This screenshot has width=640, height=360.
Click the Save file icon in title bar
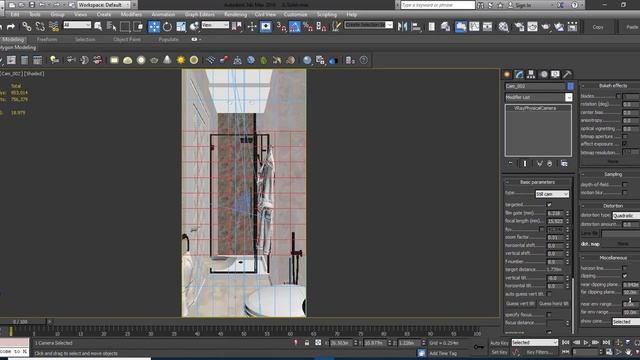tap(32, 5)
